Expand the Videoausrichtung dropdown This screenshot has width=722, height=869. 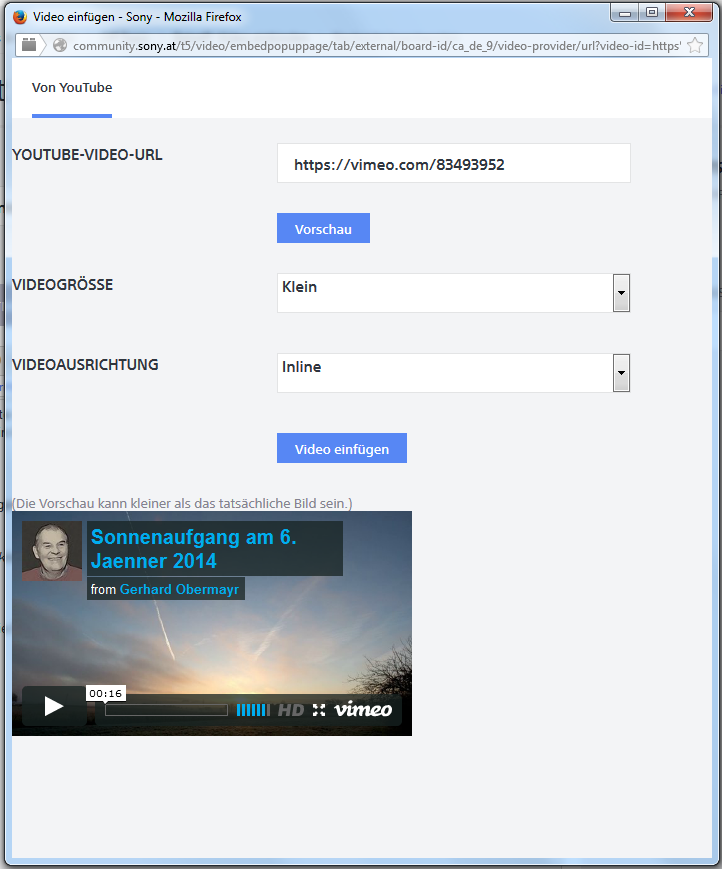tap(621, 373)
